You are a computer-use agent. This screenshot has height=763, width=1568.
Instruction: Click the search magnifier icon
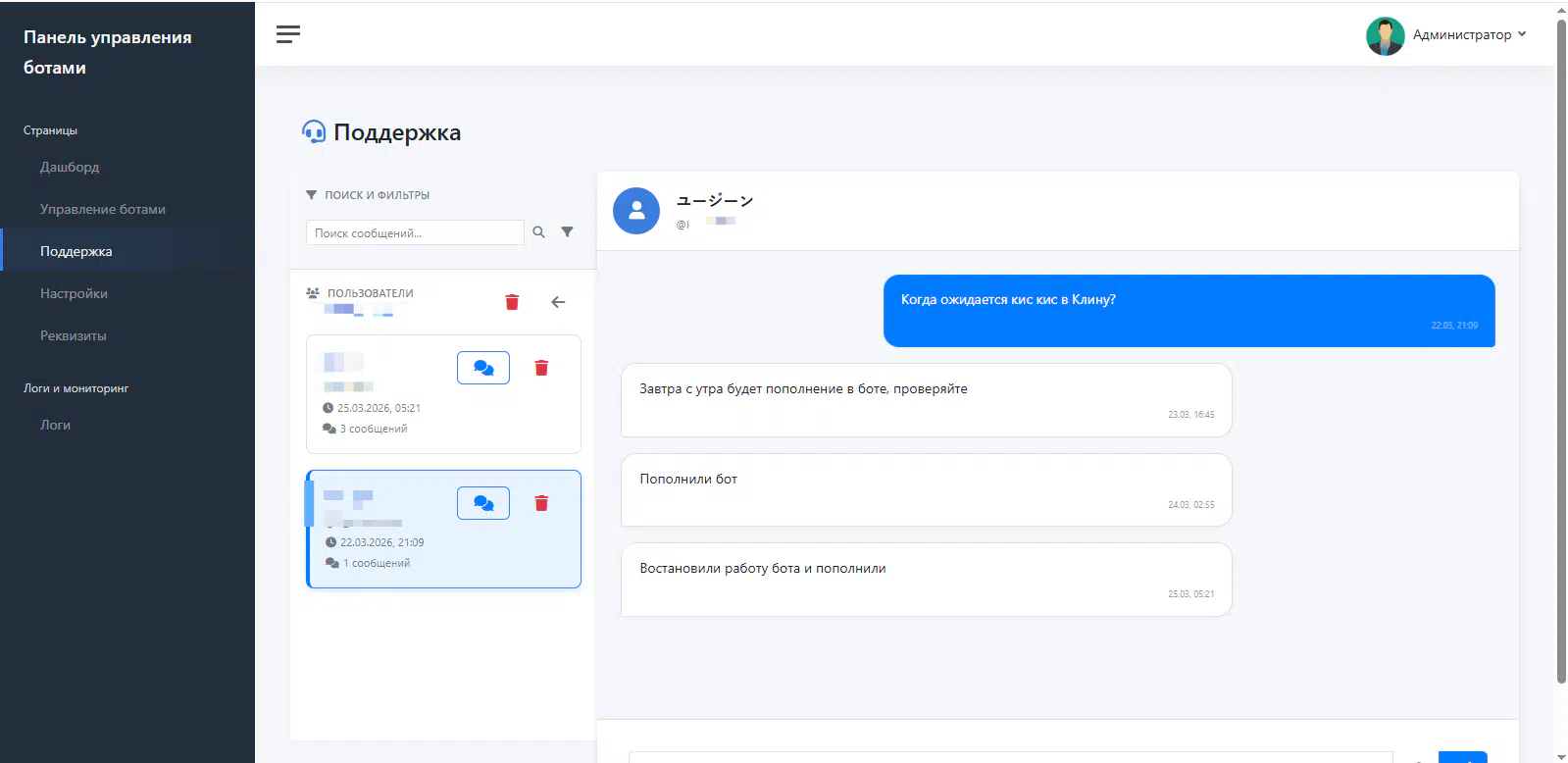(x=538, y=232)
